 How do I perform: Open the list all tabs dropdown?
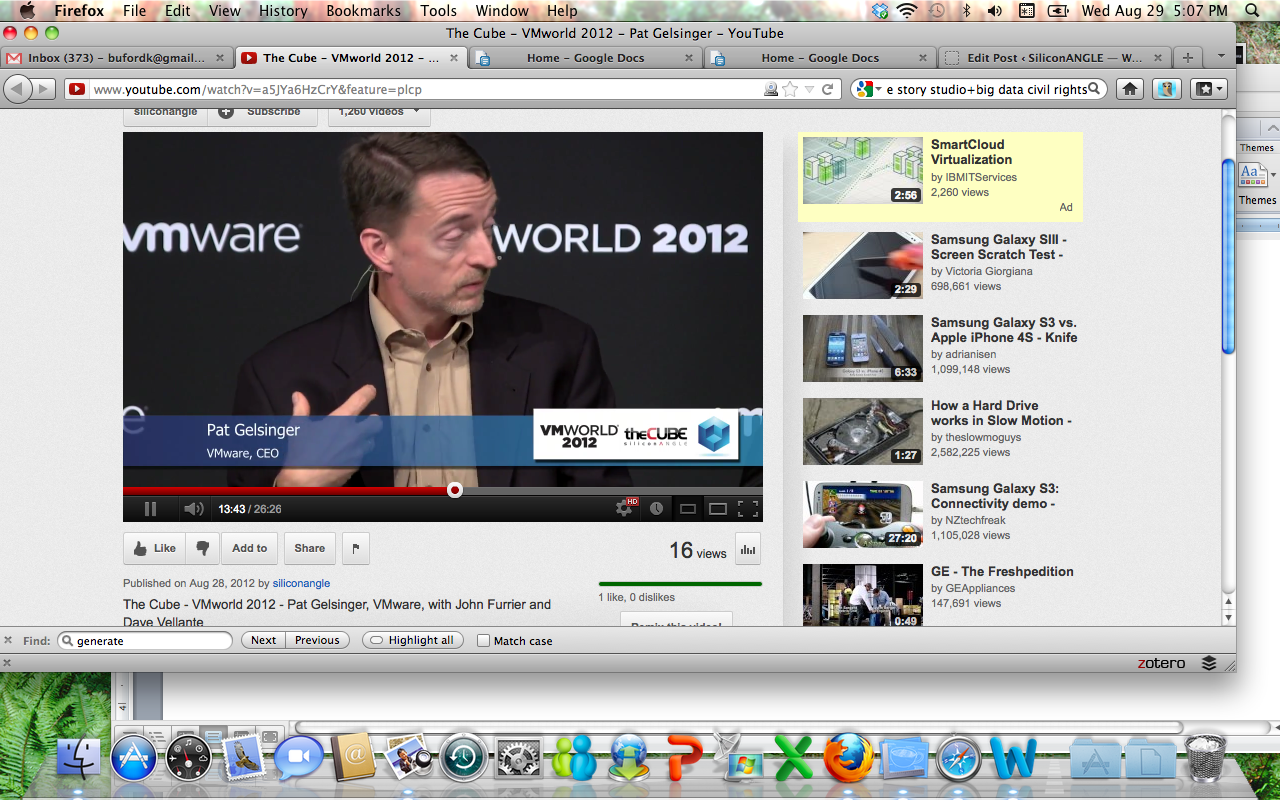(x=1221, y=58)
